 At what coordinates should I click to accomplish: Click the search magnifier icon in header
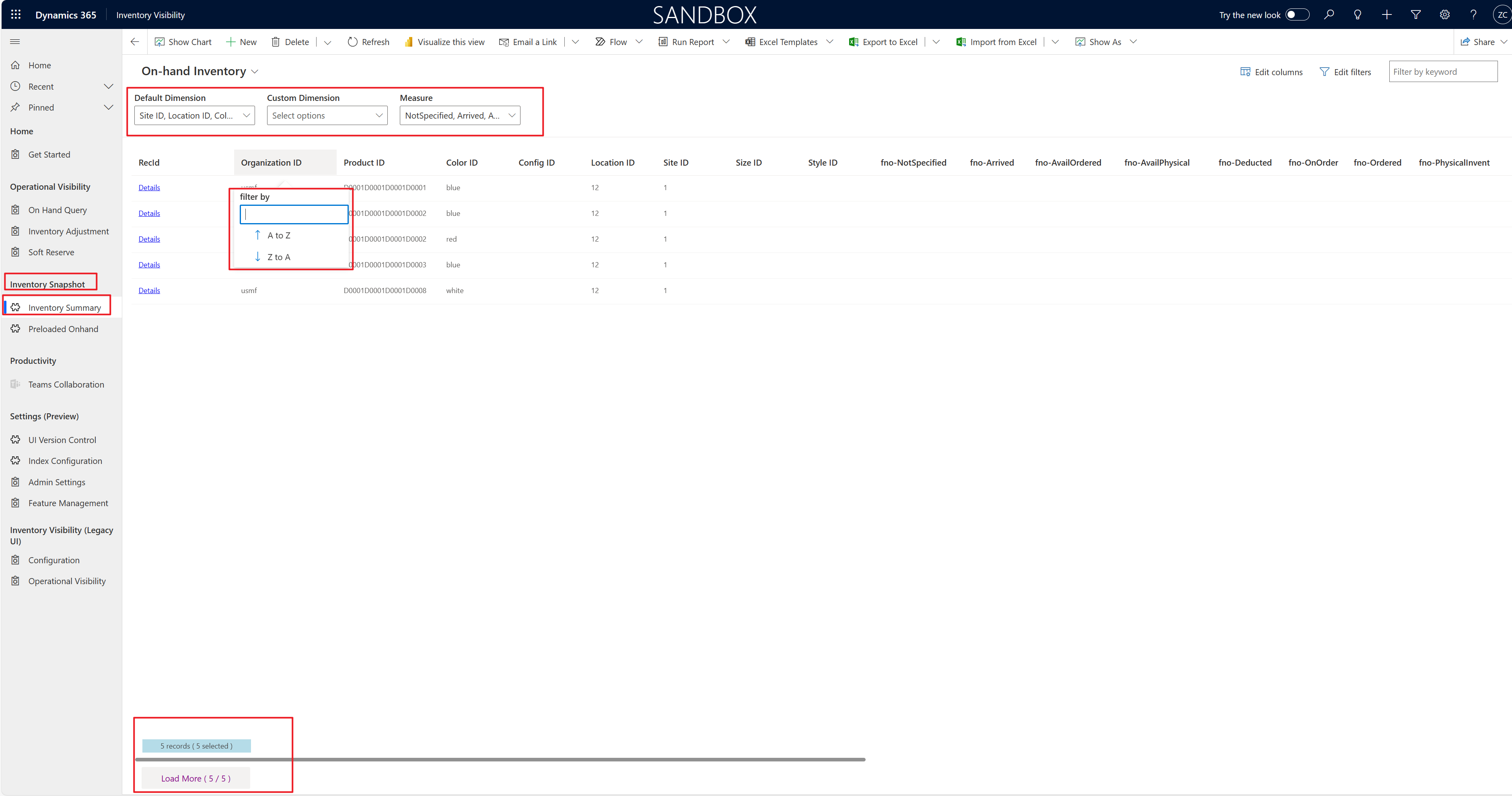[1329, 14]
